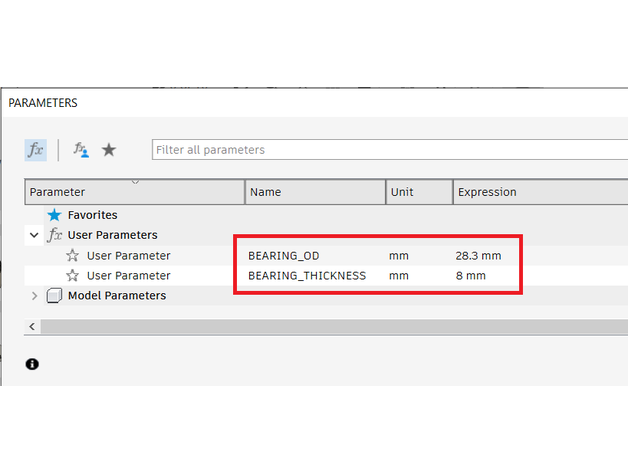Click the Filter all parameters search field

[x=390, y=150]
